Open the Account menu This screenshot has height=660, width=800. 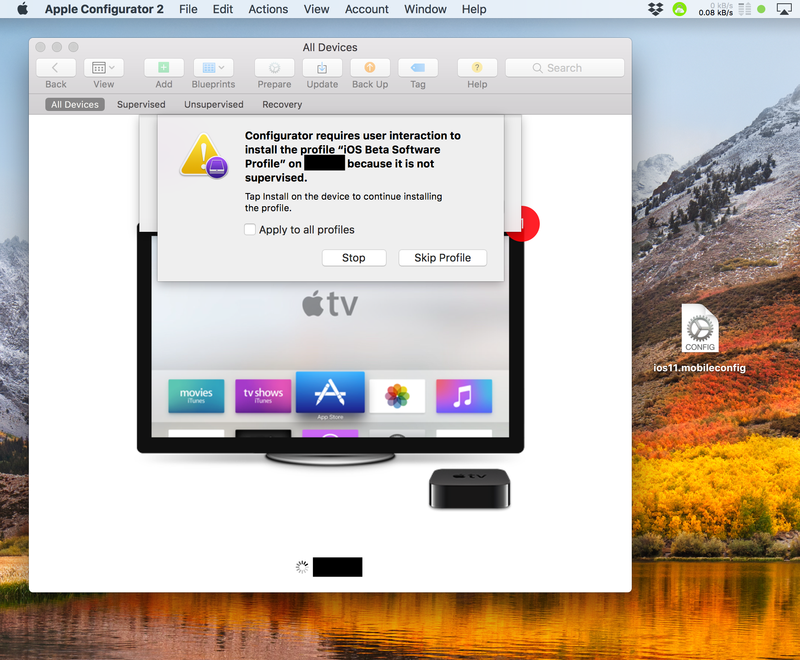[x=367, y=9]
